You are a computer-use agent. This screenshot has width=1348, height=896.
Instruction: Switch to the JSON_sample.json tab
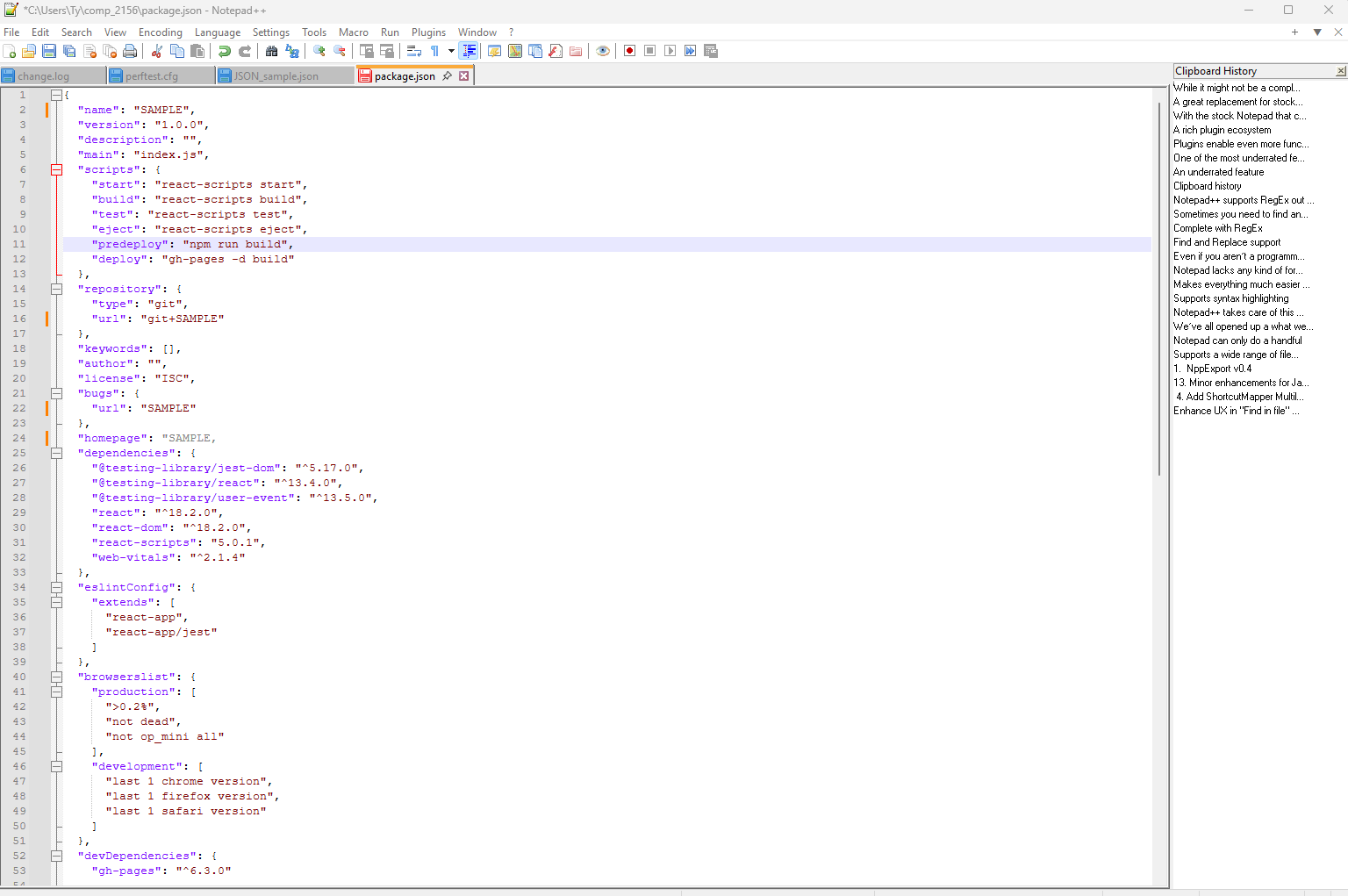(x=276, y=76)
